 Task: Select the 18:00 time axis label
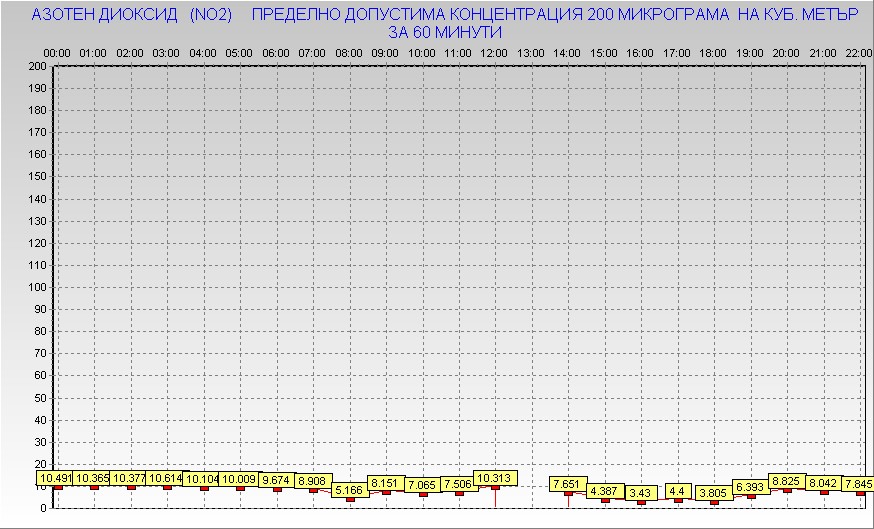tap(713, 52)
